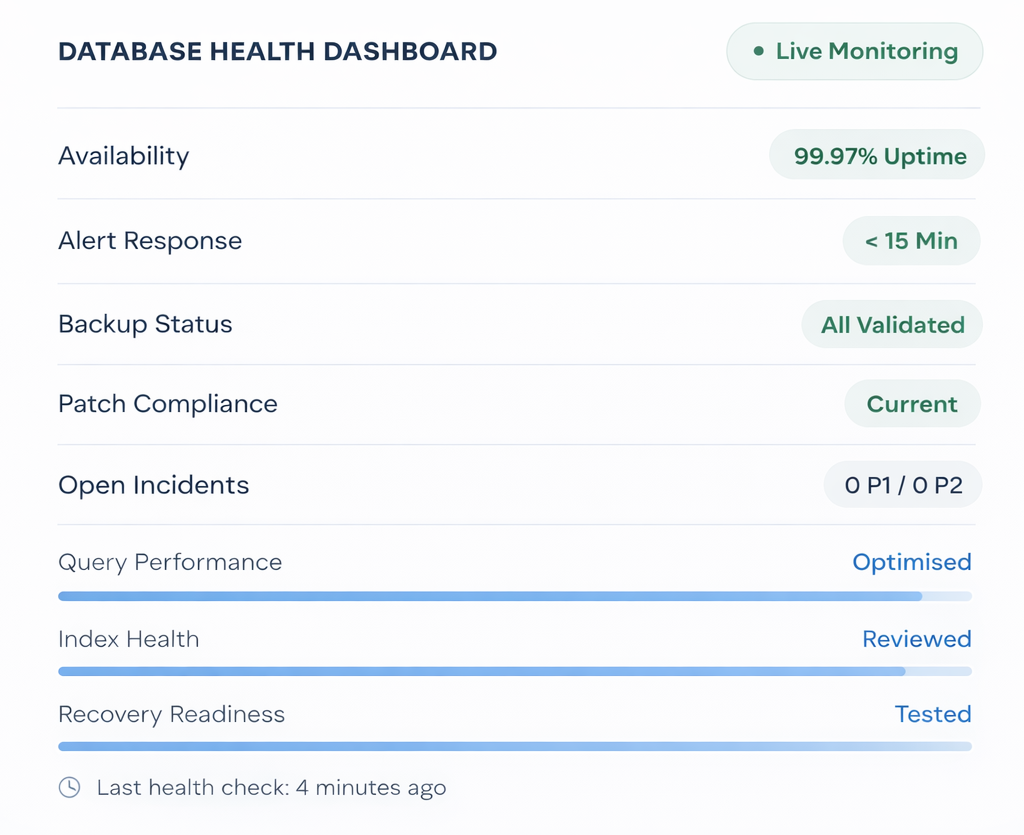
Task: Click the clock icon beside last health check
Action: point(69,787)
